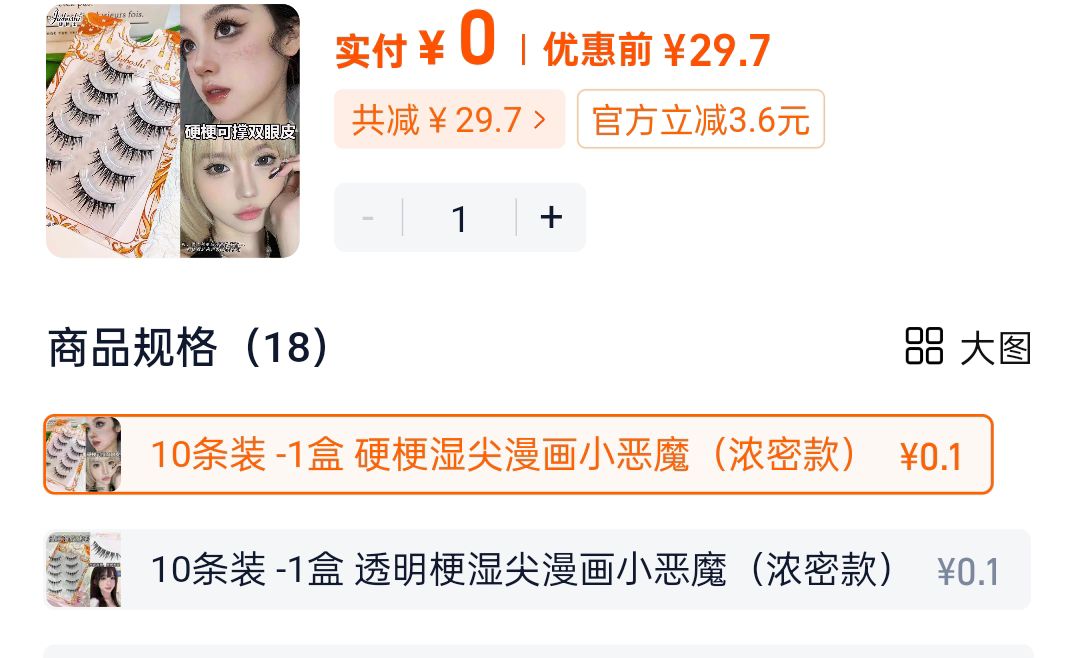Click the 硬梗可撑双眼皮 caption on product image
This screenshot has width=1080, height=658.
pos(240,131)
